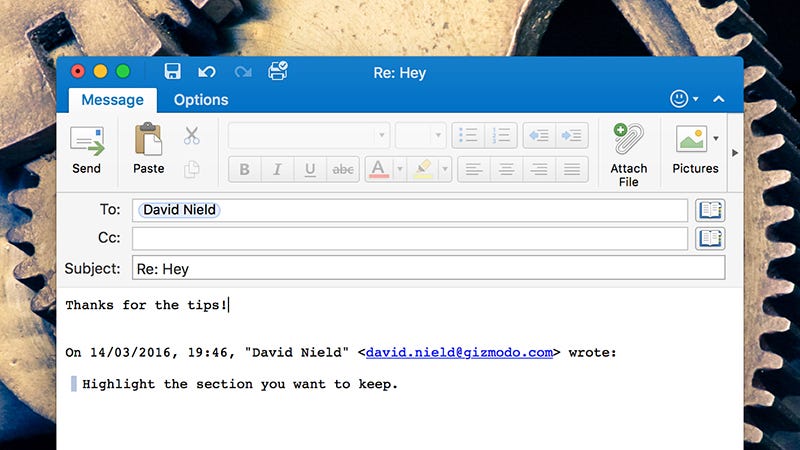Toggle bold formatting
800x450 pixels.
244,169
